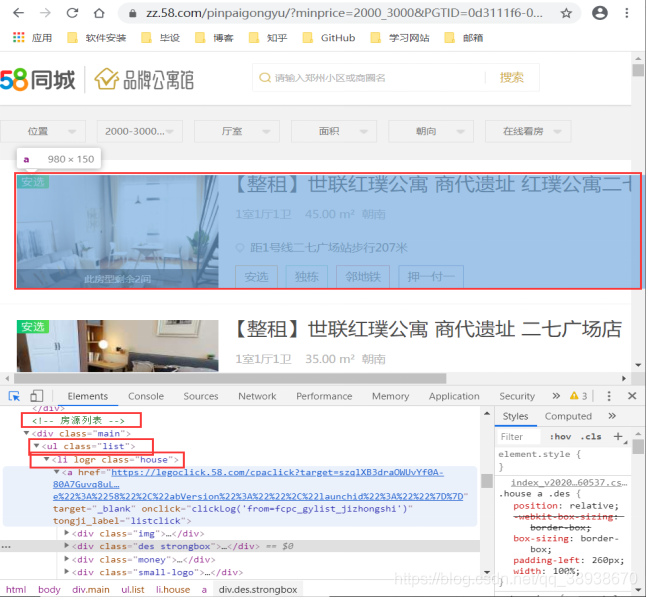This screenshot has width=647, height=597.
Task: Collapse the div class main node
Action: coord(26,433)
